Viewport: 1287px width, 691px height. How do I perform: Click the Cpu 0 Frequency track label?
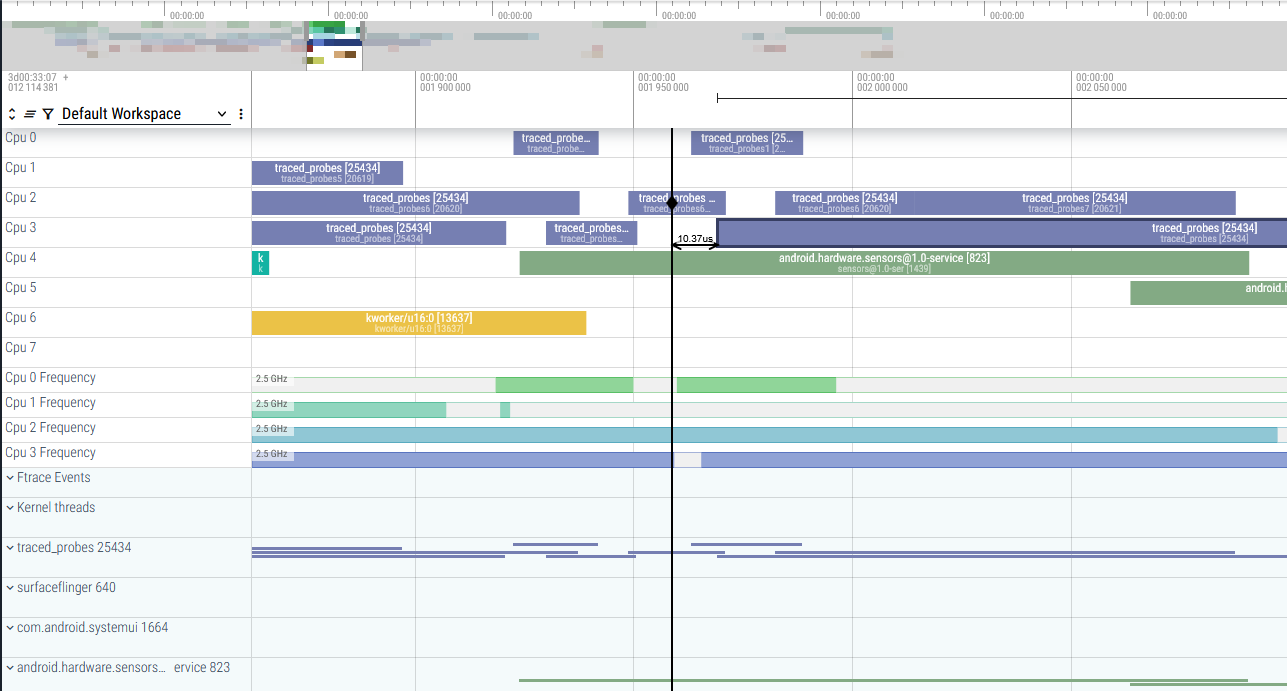(x=50, y=378)
